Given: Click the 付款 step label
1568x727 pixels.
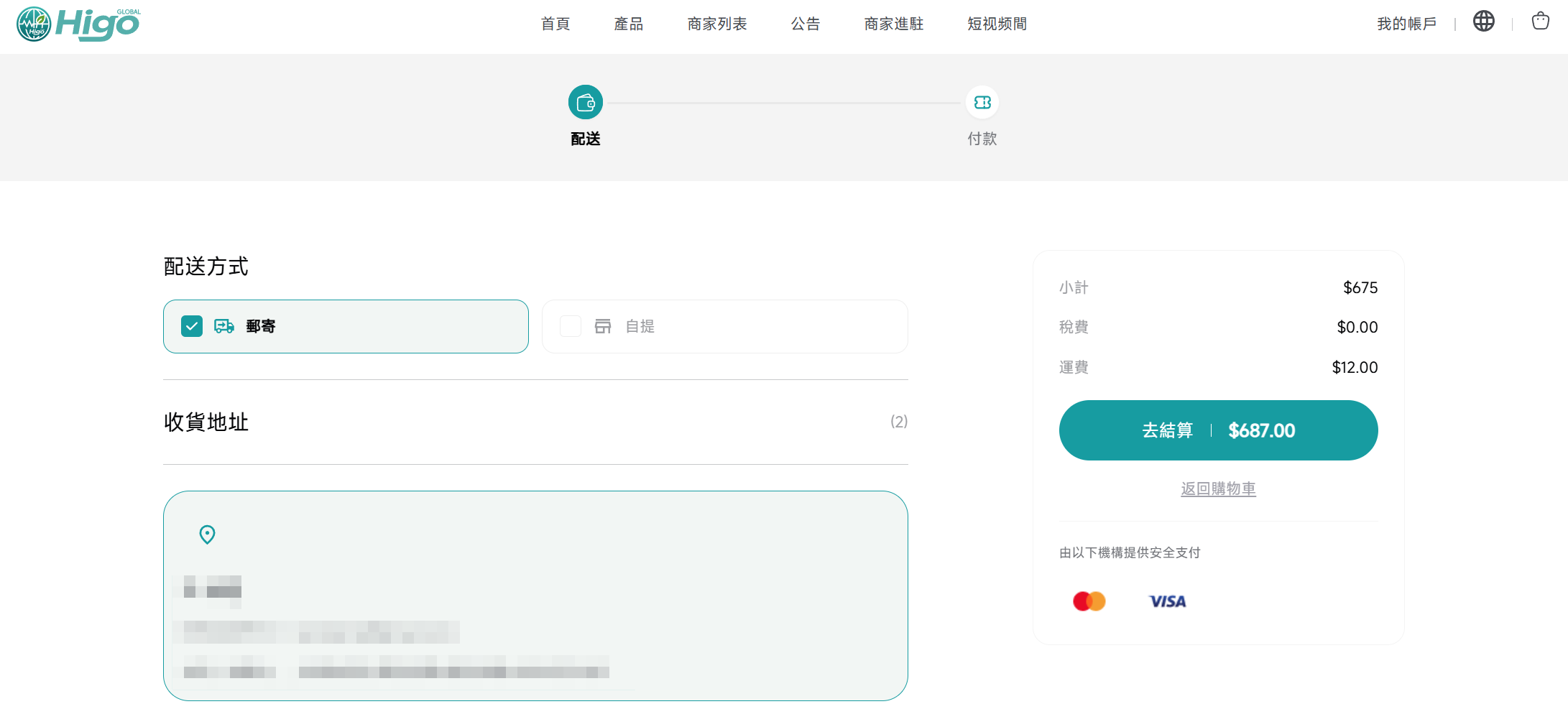Looking at the screenshot, I should (x=982, y=139).
